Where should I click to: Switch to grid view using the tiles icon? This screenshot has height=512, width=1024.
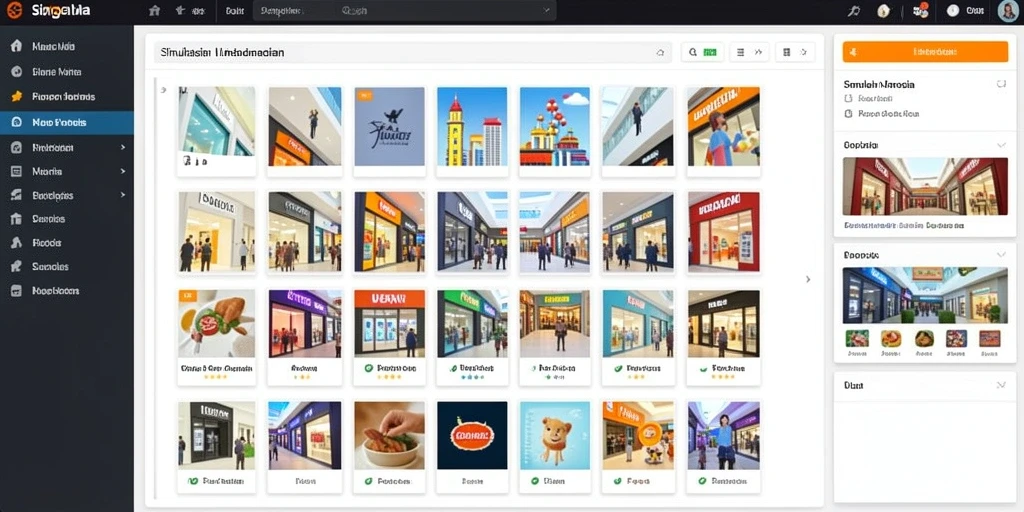(786, 52)
